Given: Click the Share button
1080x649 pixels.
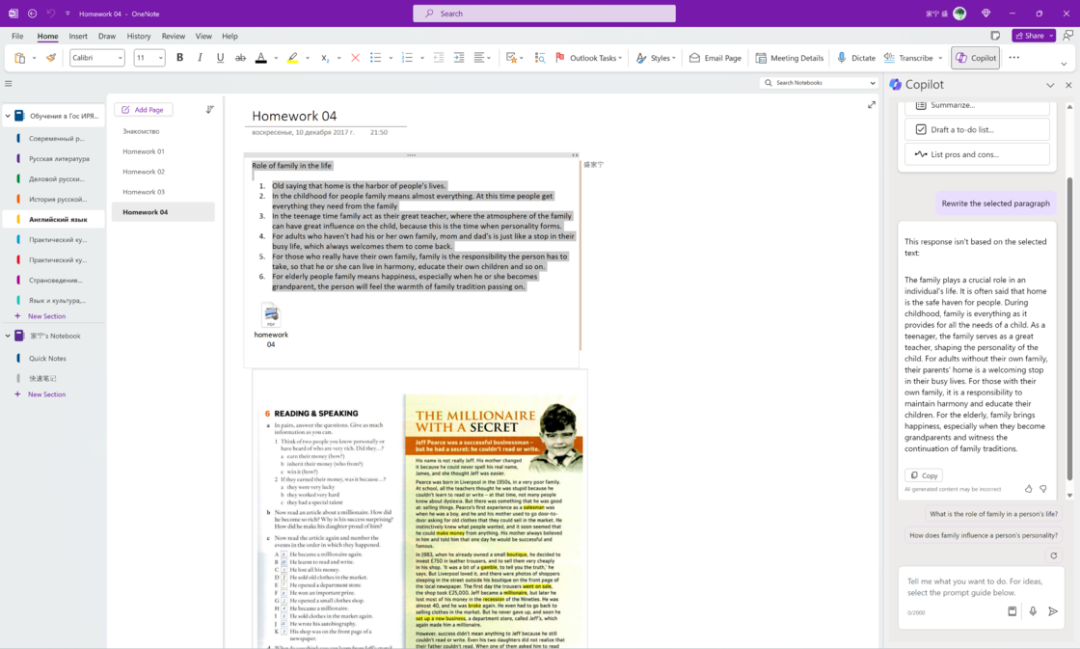Looking at the screenshot, I should (1033, 36).
